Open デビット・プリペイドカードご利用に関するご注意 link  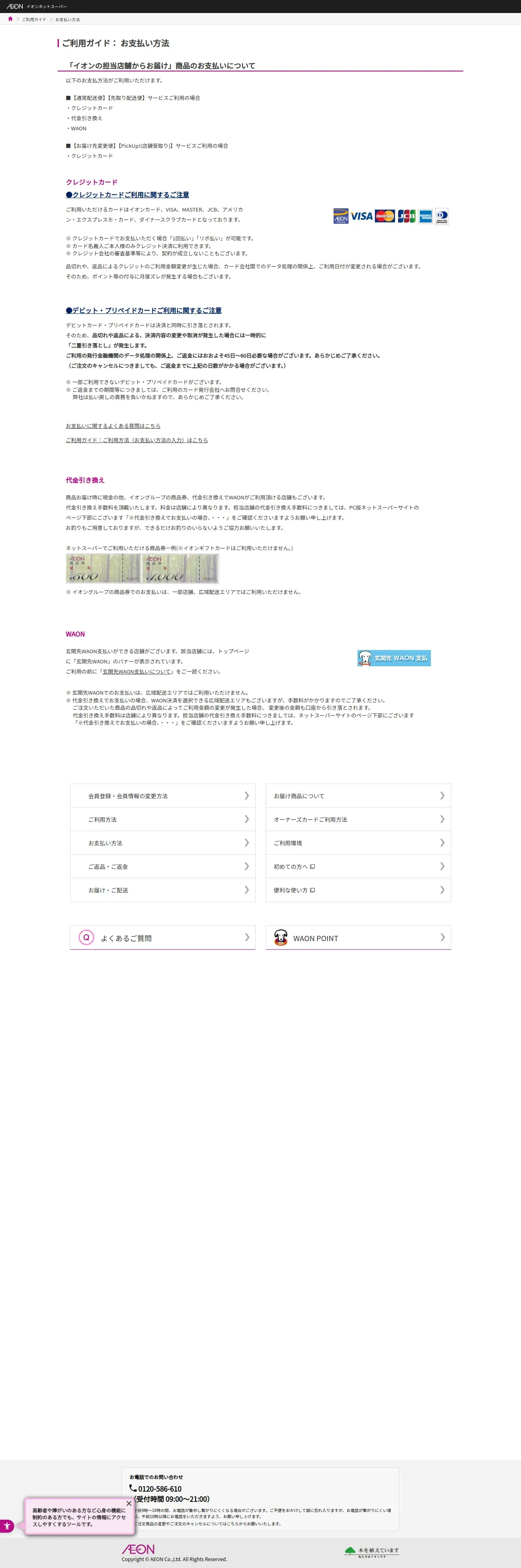pyautogui.click(x=144, y=311)
